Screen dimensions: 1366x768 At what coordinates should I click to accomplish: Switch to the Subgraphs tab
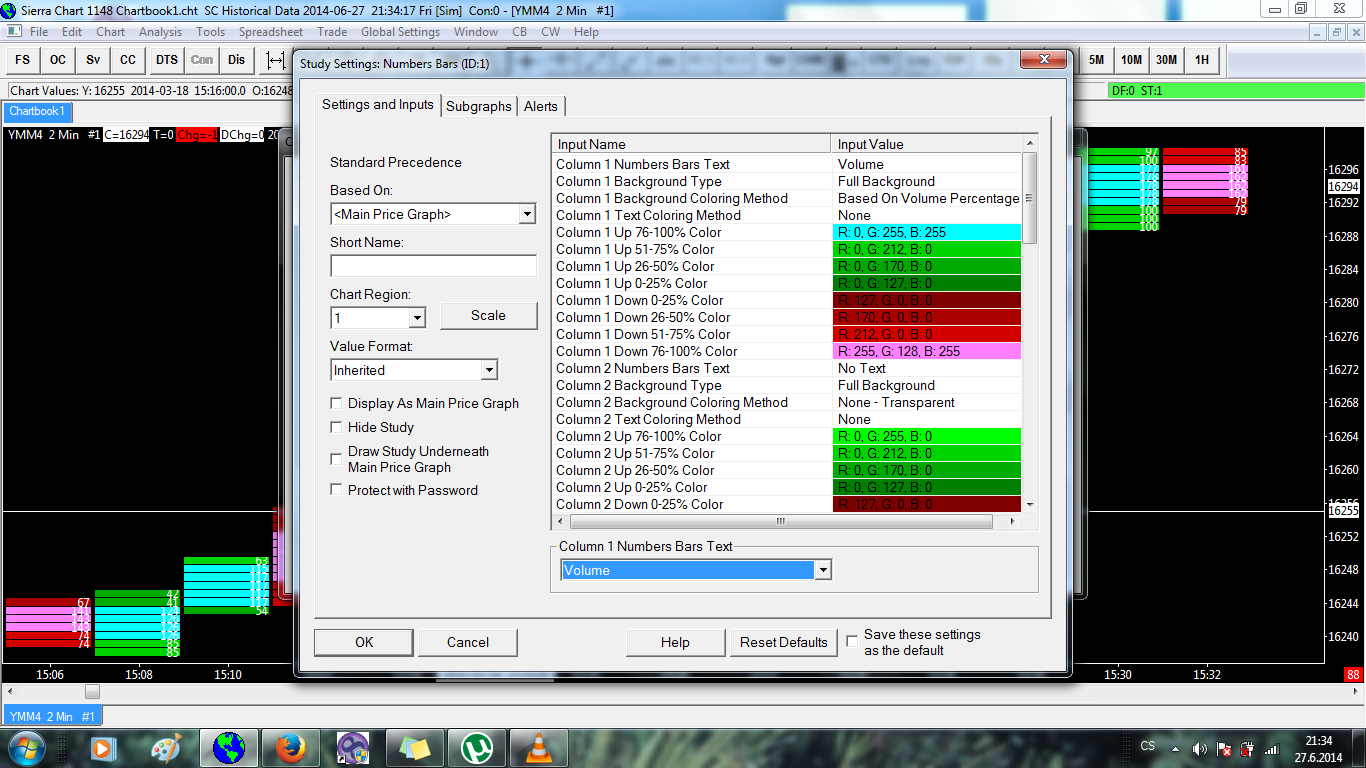pyautogui.click(x=479, y=106)
